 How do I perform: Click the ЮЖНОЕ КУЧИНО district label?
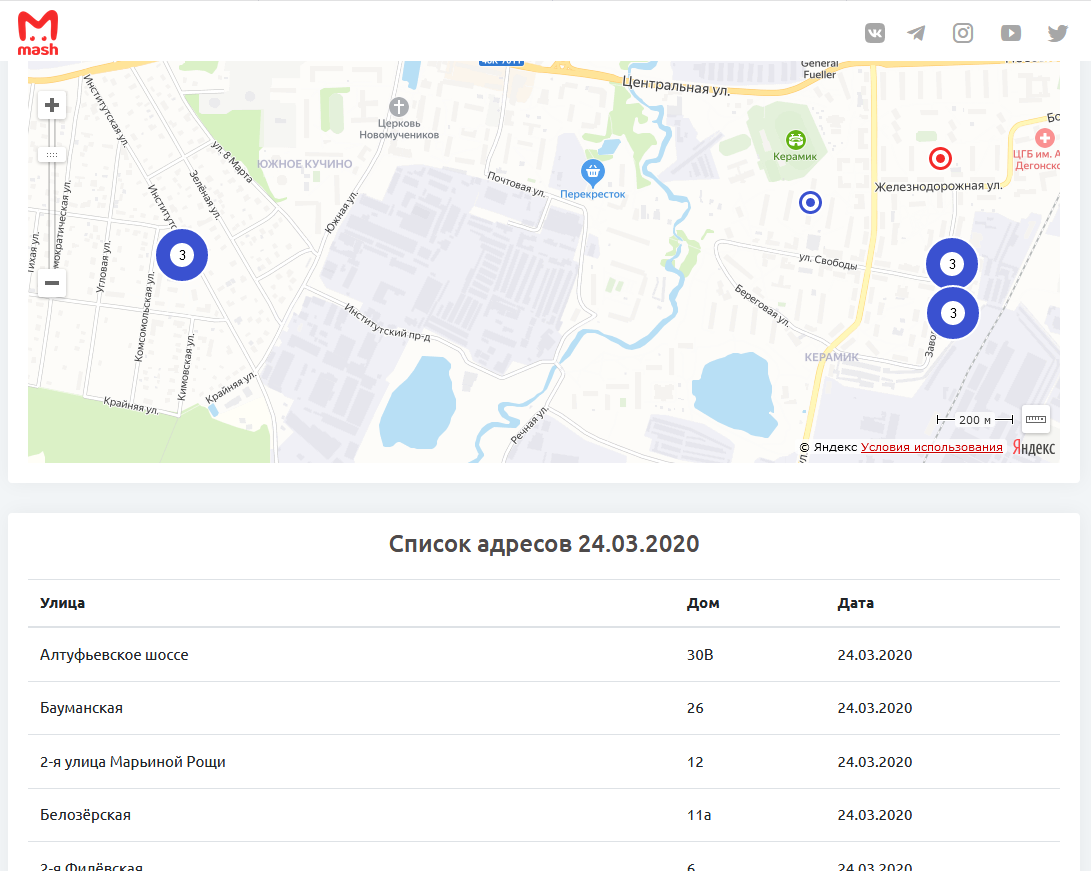pyautogui.click(x=305, y=164)
